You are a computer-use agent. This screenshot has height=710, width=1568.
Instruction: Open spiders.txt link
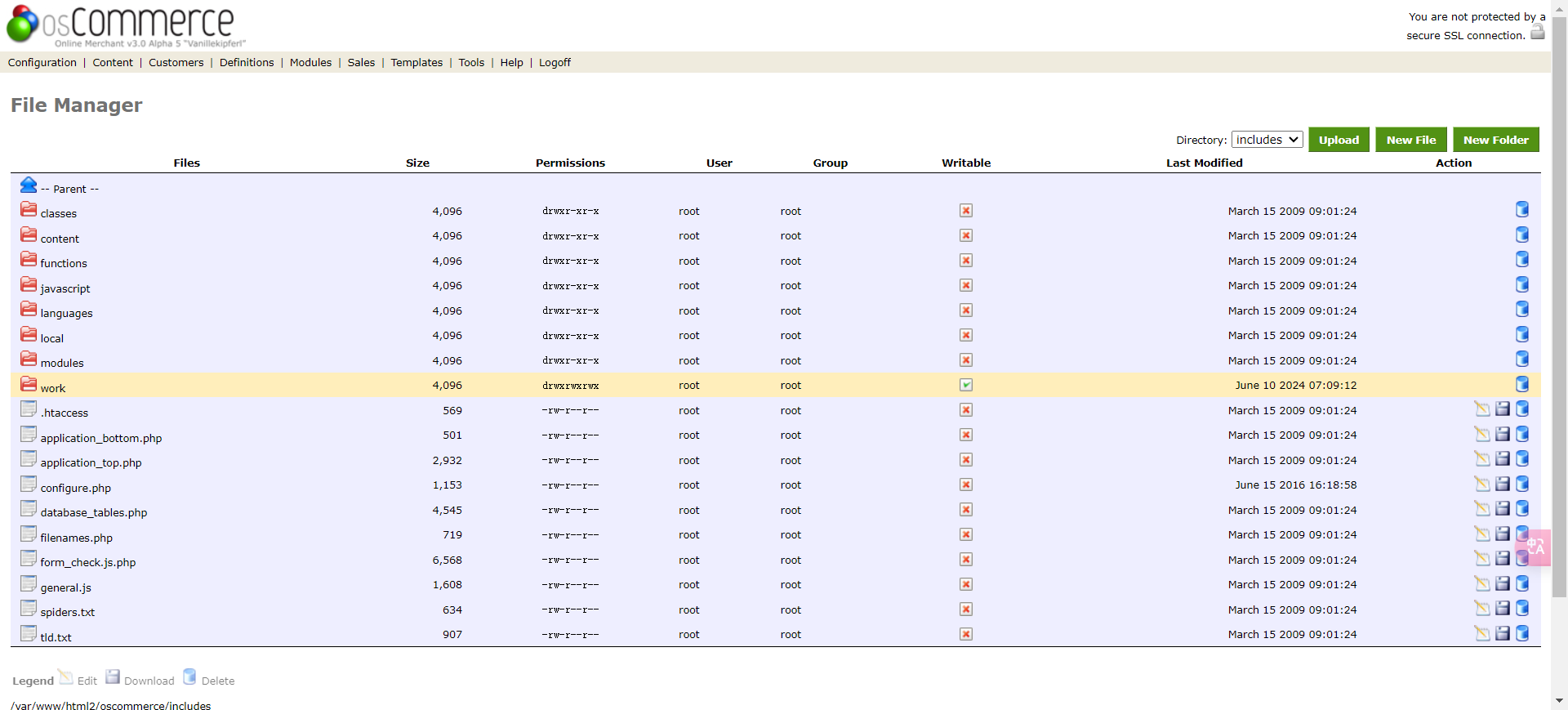click(68, 612)
